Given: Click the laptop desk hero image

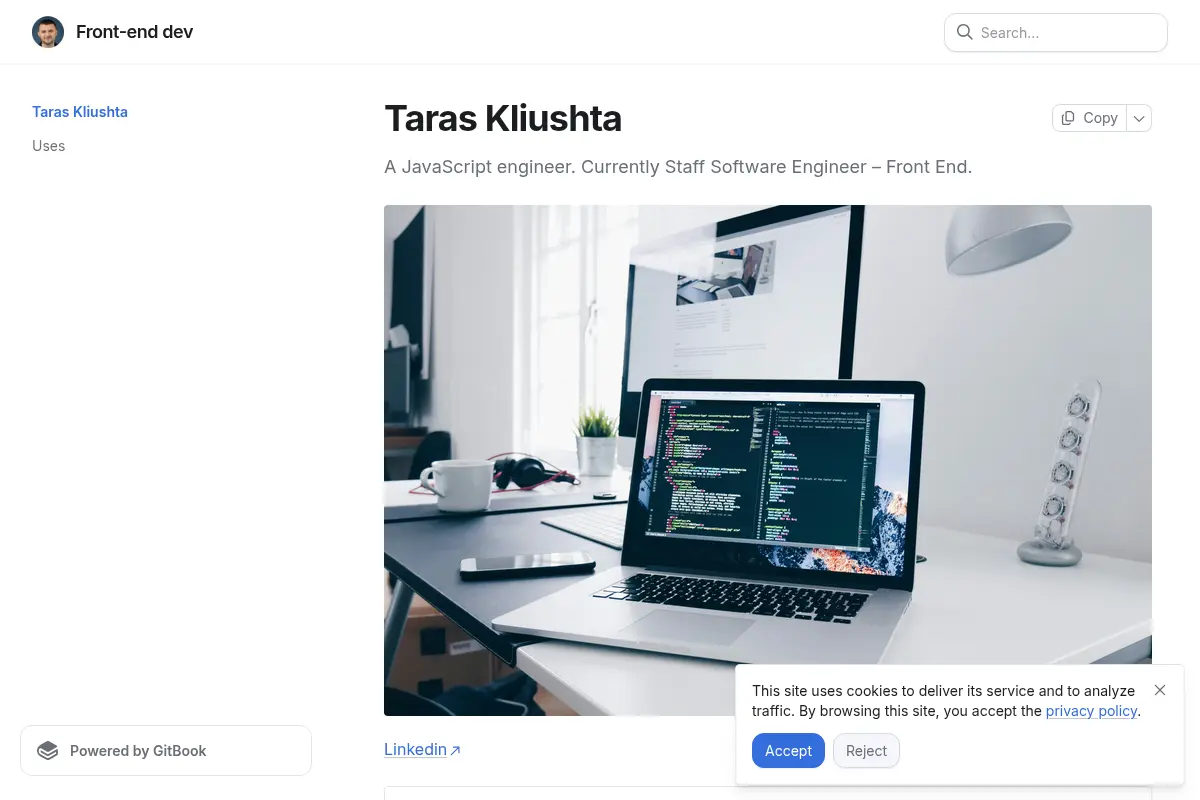Looking at the screenshot, I should [x=768, y=460].
